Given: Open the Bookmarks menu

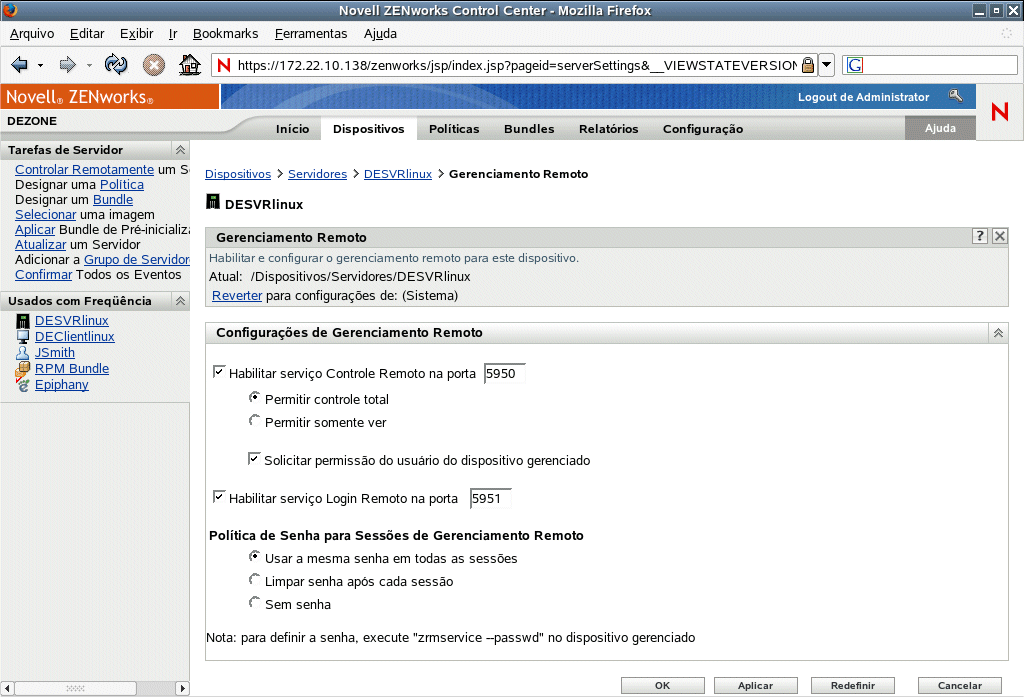Looking at the screenshot, I should click(x=225, y=33).
